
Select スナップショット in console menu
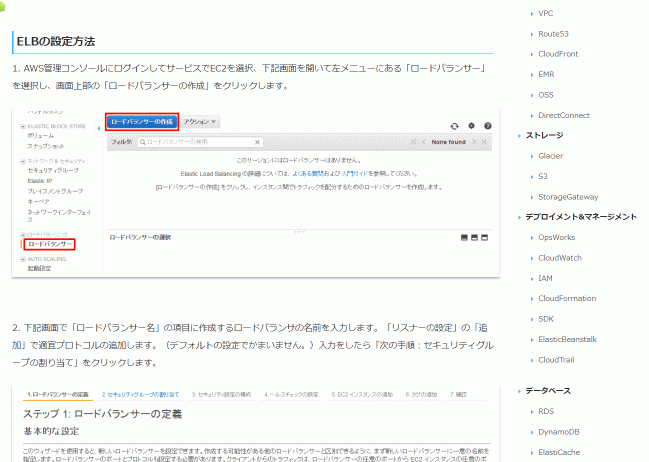pyautogui.click(x=46, y=146)
